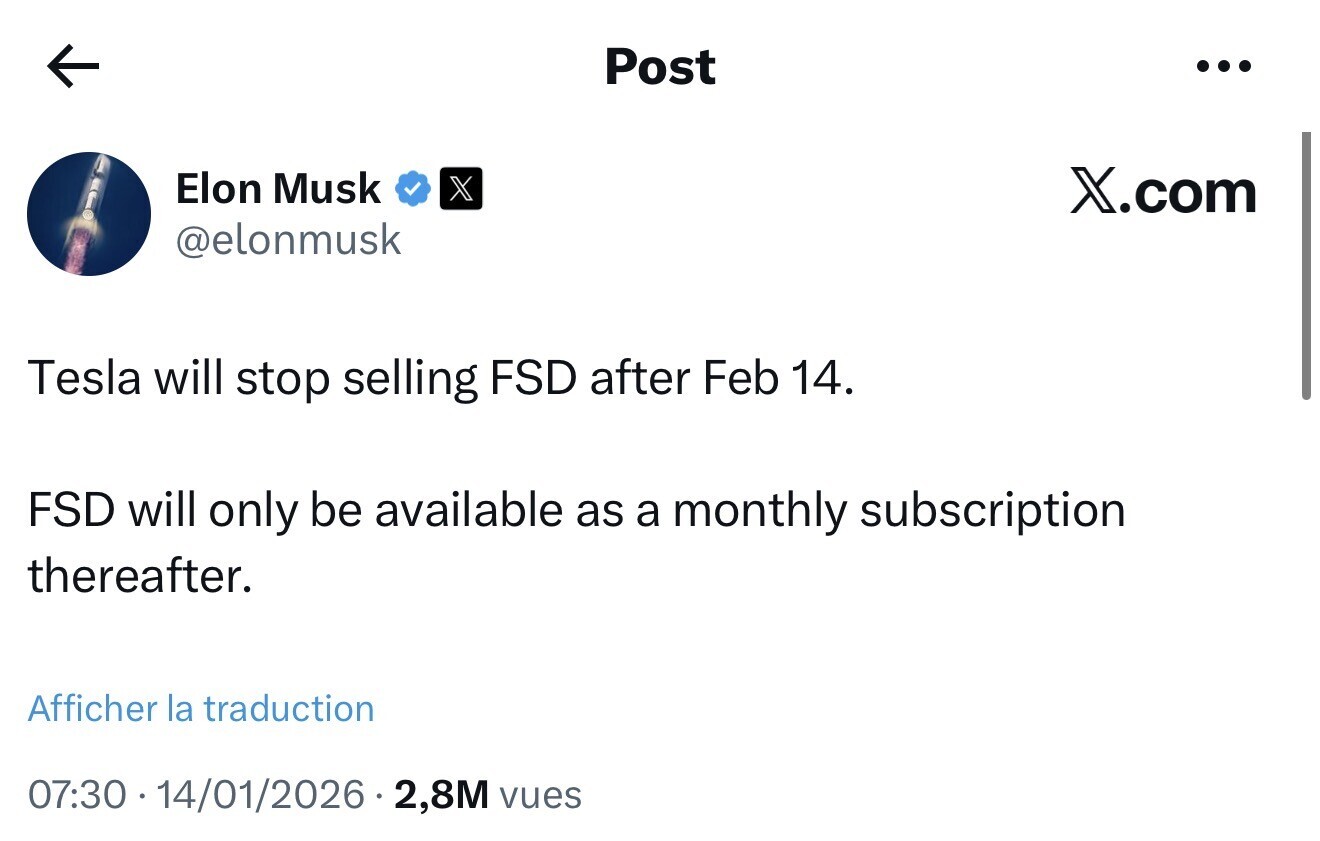Click the word Tesla in the post

pyautogui.click(x=84, y=379)
